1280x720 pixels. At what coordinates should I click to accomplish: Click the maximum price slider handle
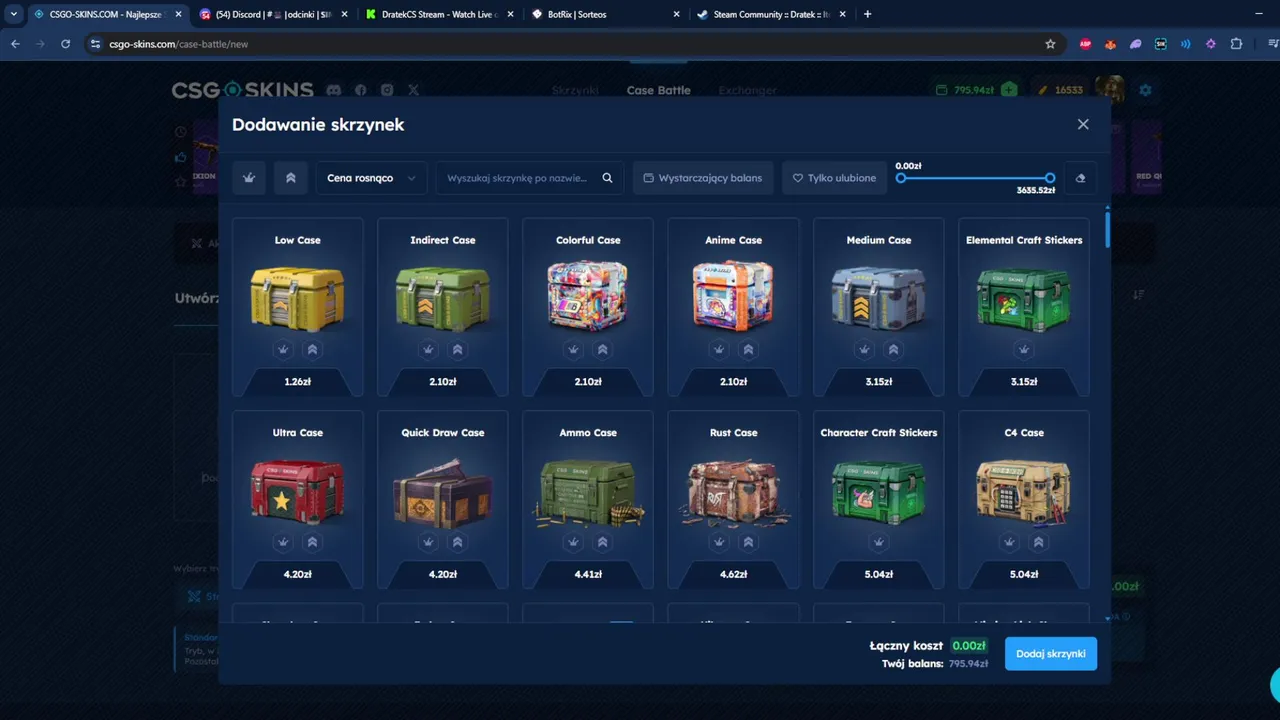point(1050,178)
